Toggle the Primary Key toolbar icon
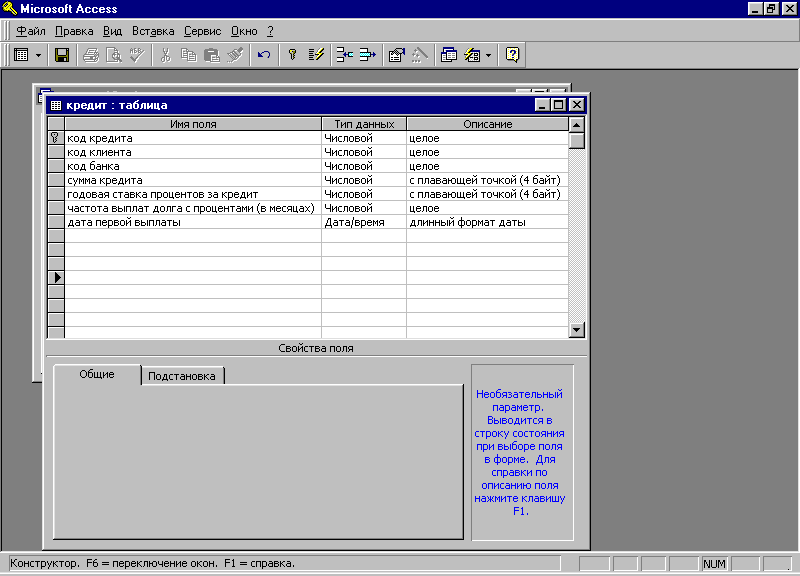 [292, 55]
